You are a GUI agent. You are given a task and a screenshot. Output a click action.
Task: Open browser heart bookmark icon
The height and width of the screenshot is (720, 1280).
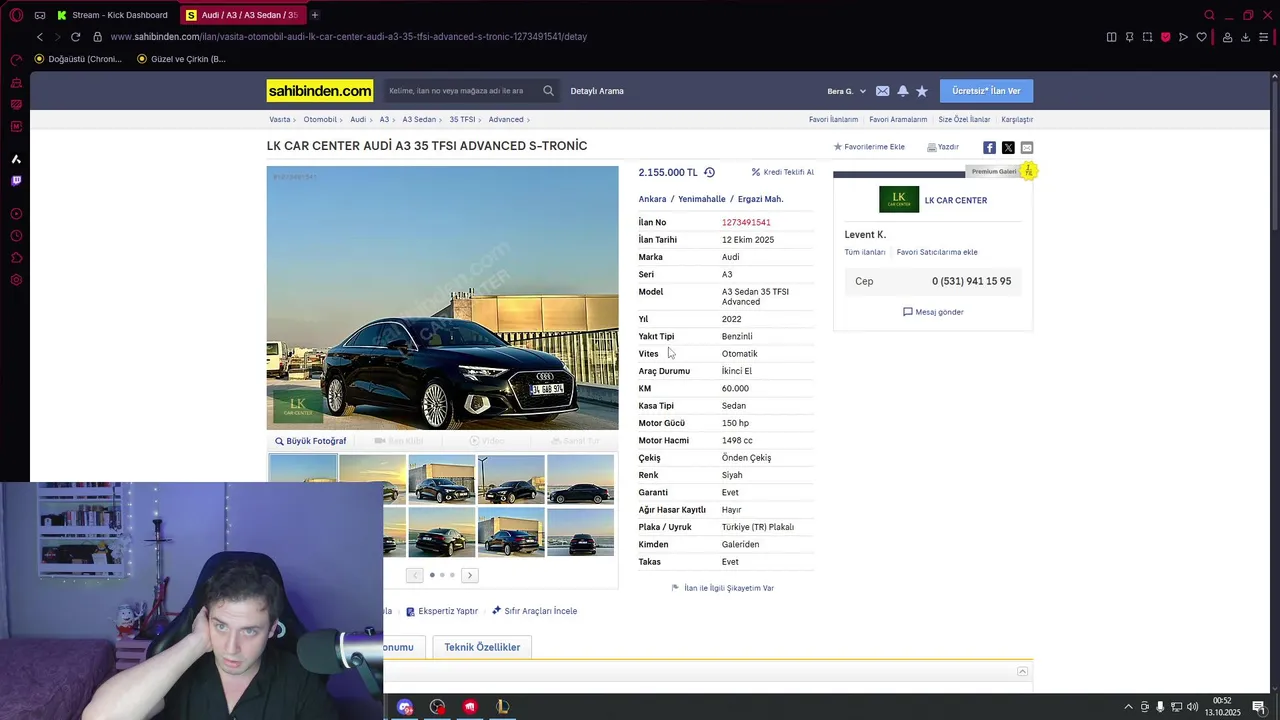[x=1201, y=37]
